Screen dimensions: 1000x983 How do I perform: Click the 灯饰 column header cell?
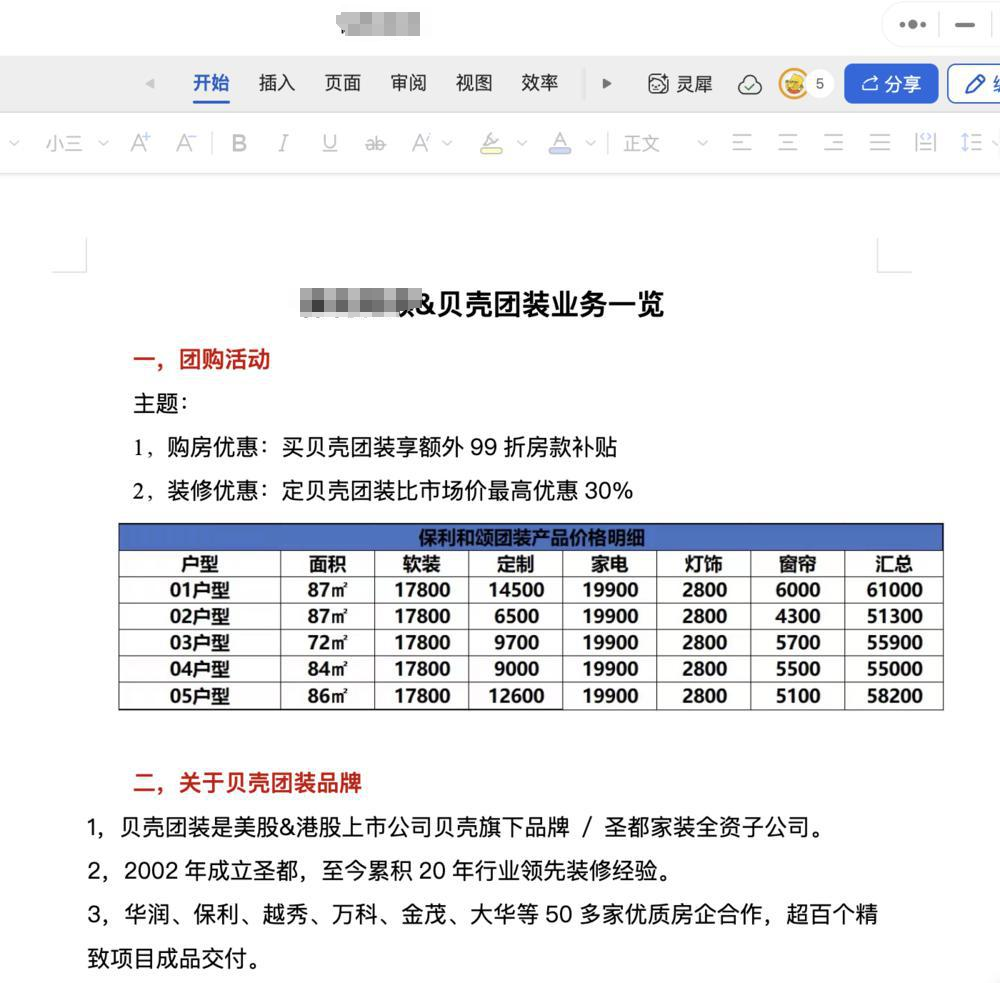click(x=703, y=564)
